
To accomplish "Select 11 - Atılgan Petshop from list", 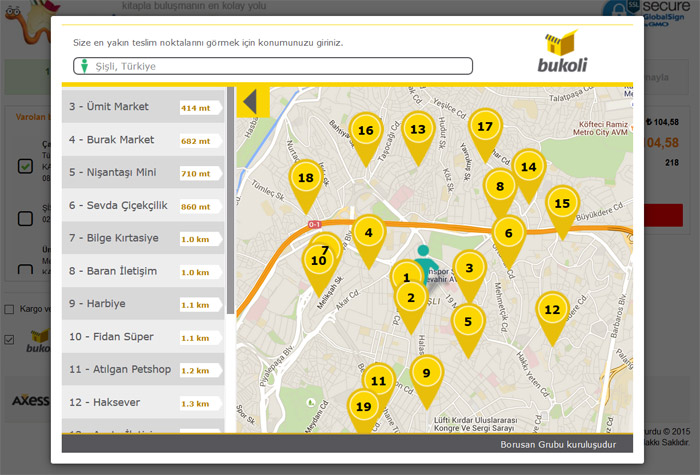I will pyautogui.click(x=143, y=369).
